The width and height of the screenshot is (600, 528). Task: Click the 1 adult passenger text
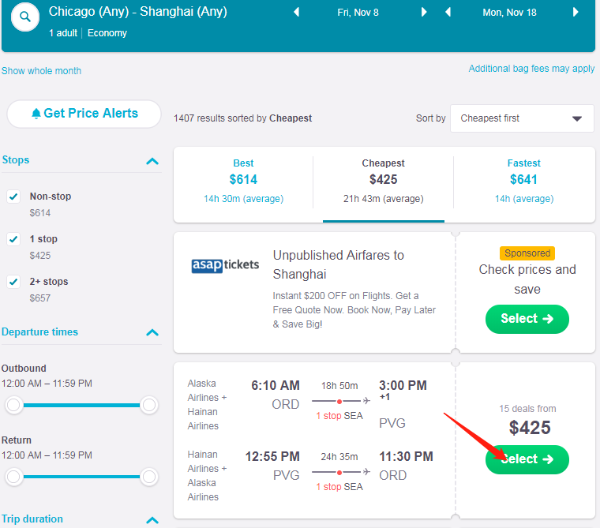tap(63, 33)
